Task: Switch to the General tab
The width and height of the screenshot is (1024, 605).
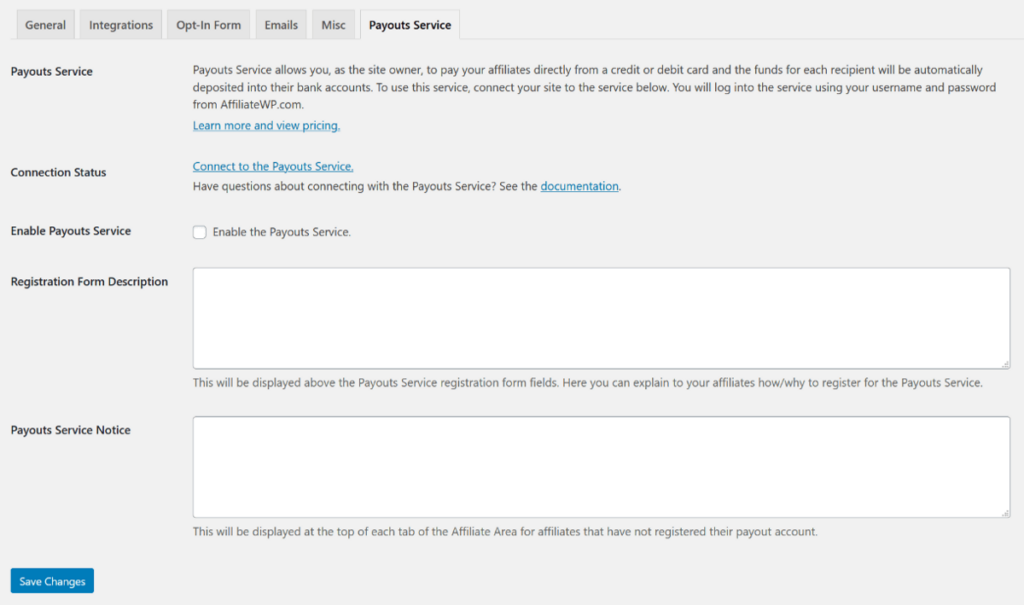Action: click(x=45, y=24)
